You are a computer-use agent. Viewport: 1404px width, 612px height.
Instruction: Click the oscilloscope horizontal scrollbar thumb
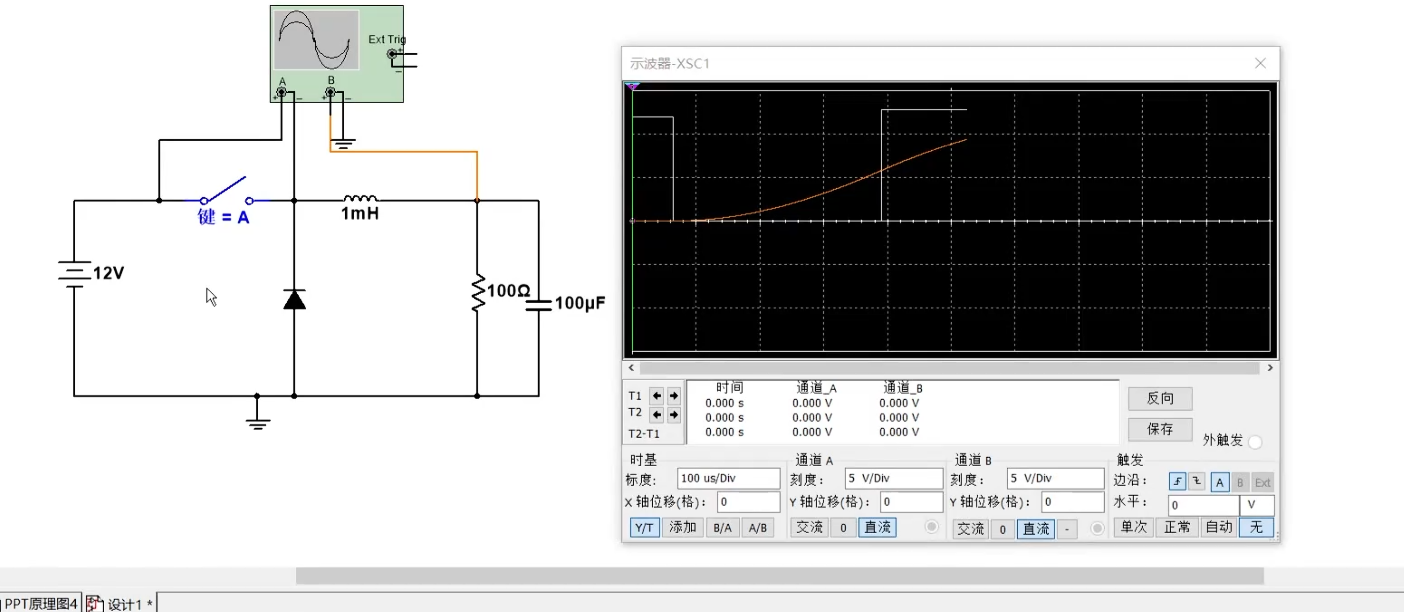pyautogui.click(x=950, y=368)
